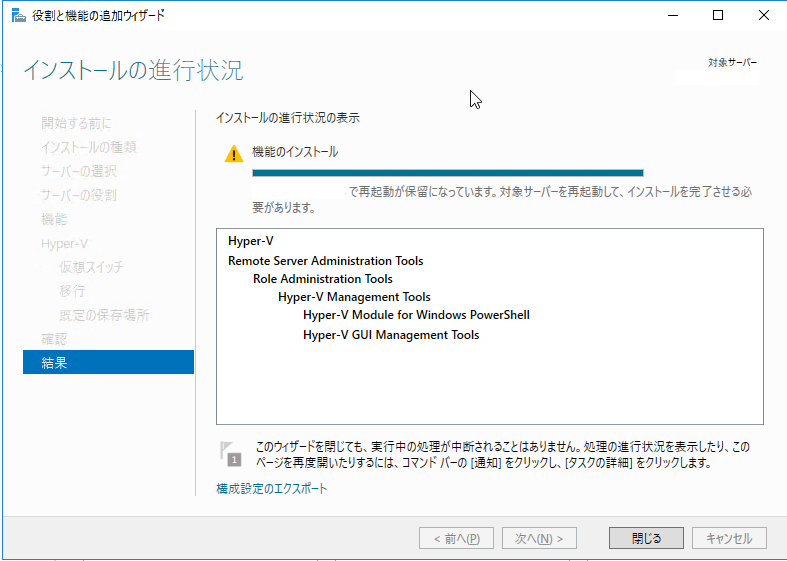787x561 pixels.
Task: Select the 結果 step in the sidebar
Action: click(108, 362)
